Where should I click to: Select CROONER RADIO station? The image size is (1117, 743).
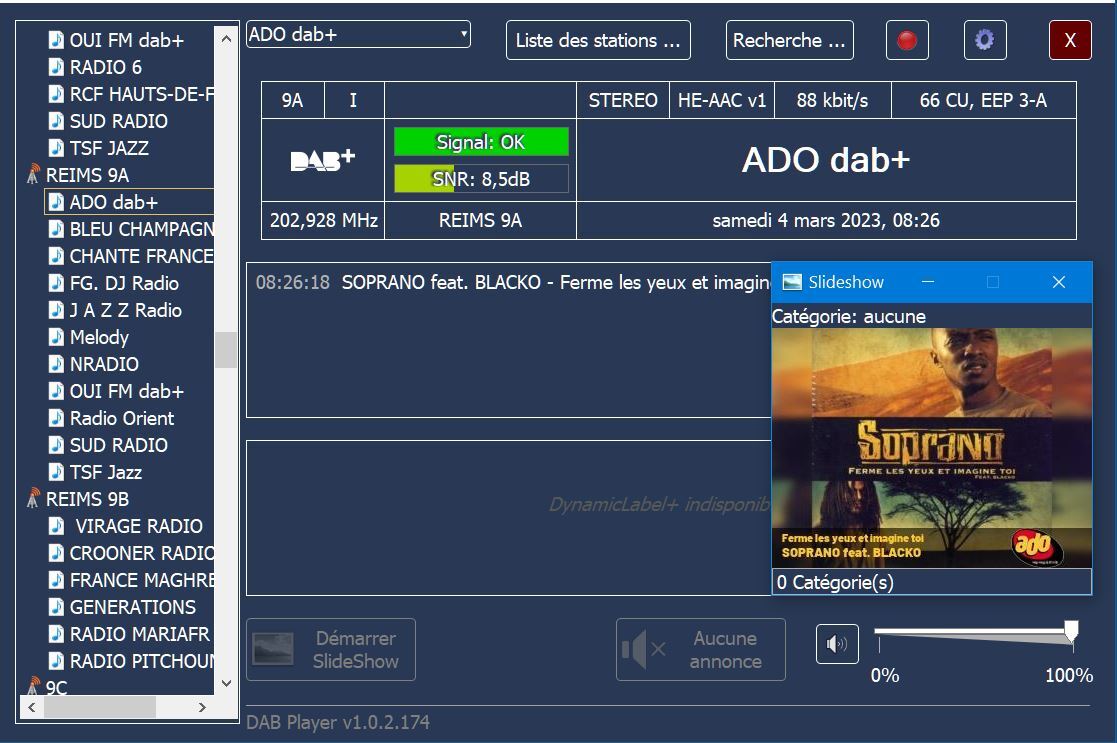(x=141, y=554)
